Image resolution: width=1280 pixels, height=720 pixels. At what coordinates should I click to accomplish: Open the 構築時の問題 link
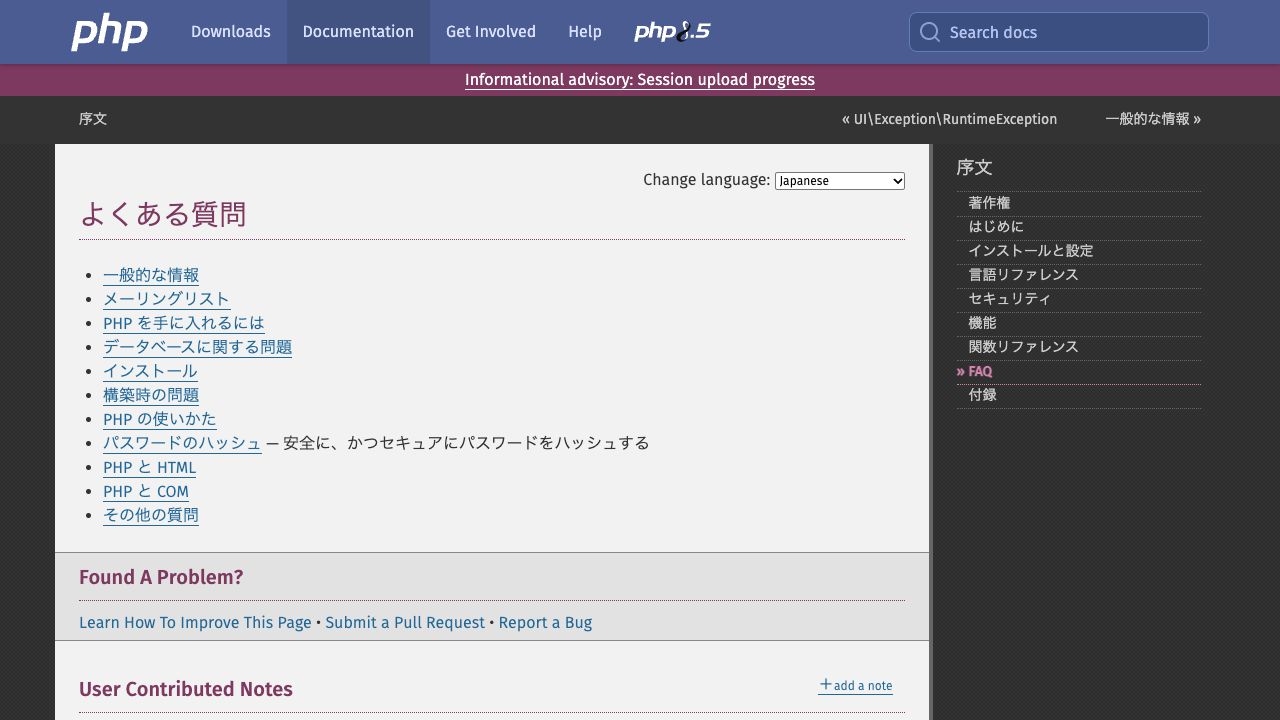[x=151, y=395]
